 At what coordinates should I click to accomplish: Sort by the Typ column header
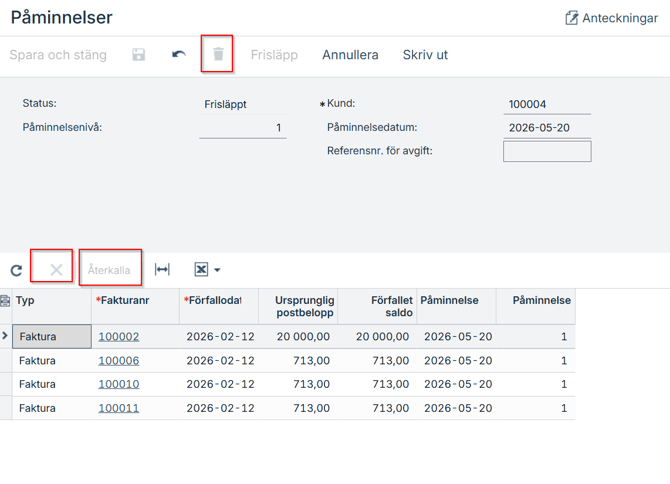(52, 306)
